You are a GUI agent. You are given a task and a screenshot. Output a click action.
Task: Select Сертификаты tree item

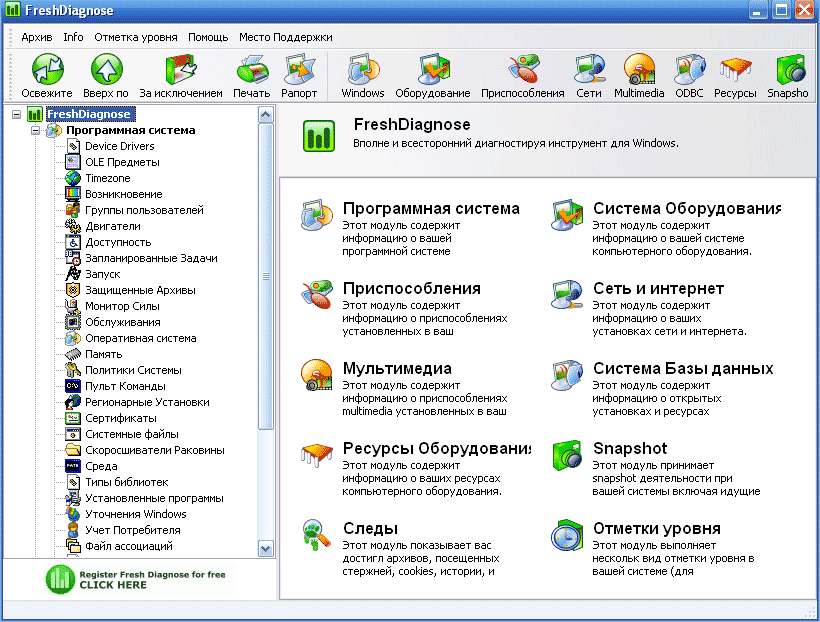click(x=121, y=418)
